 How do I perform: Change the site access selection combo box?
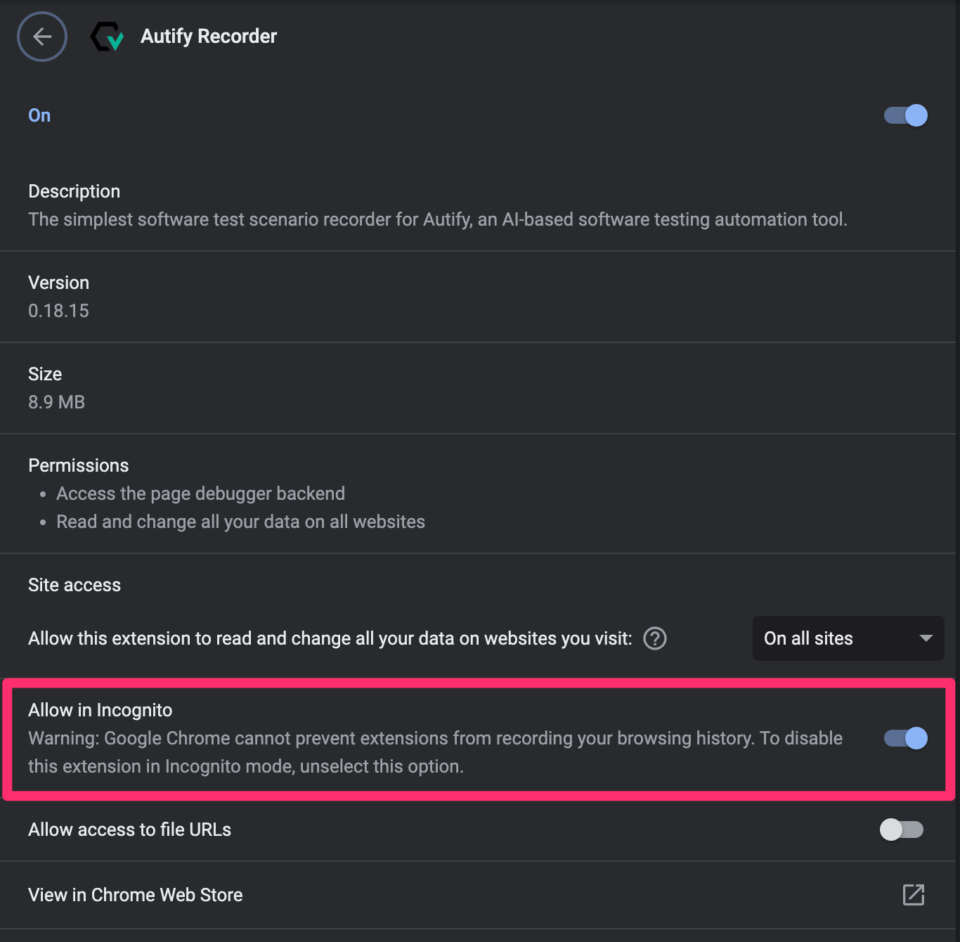click(847, 638)
